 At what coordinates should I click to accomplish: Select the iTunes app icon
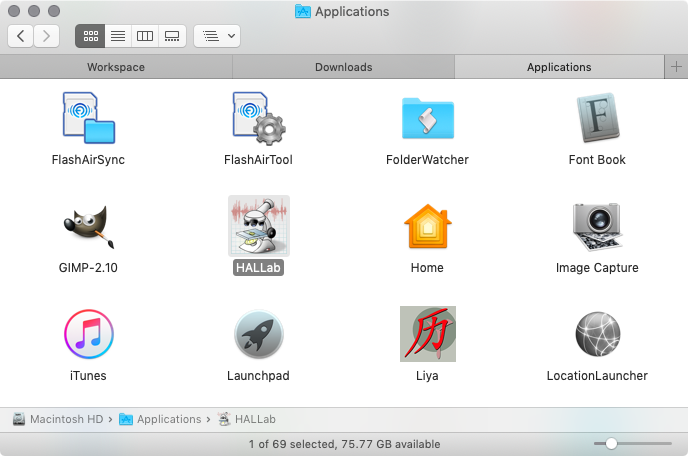88,334
